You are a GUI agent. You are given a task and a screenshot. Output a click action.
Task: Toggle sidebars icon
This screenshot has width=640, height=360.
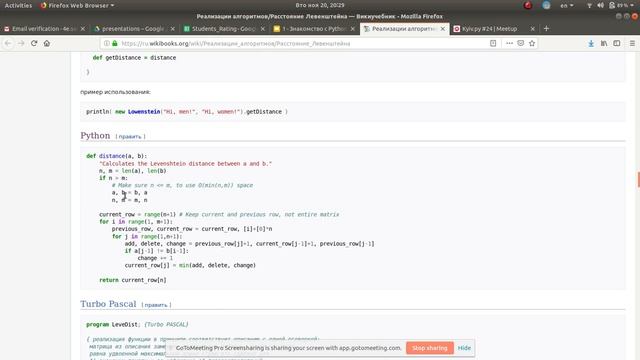tap(617, 43)
